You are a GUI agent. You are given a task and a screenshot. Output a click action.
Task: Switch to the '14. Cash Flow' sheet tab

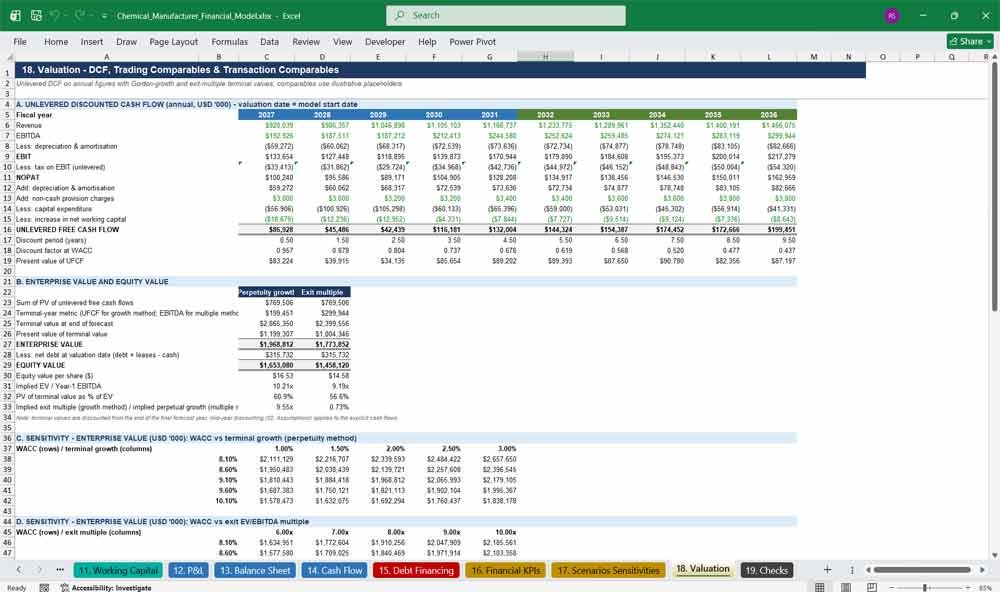[x=334, y=570]
